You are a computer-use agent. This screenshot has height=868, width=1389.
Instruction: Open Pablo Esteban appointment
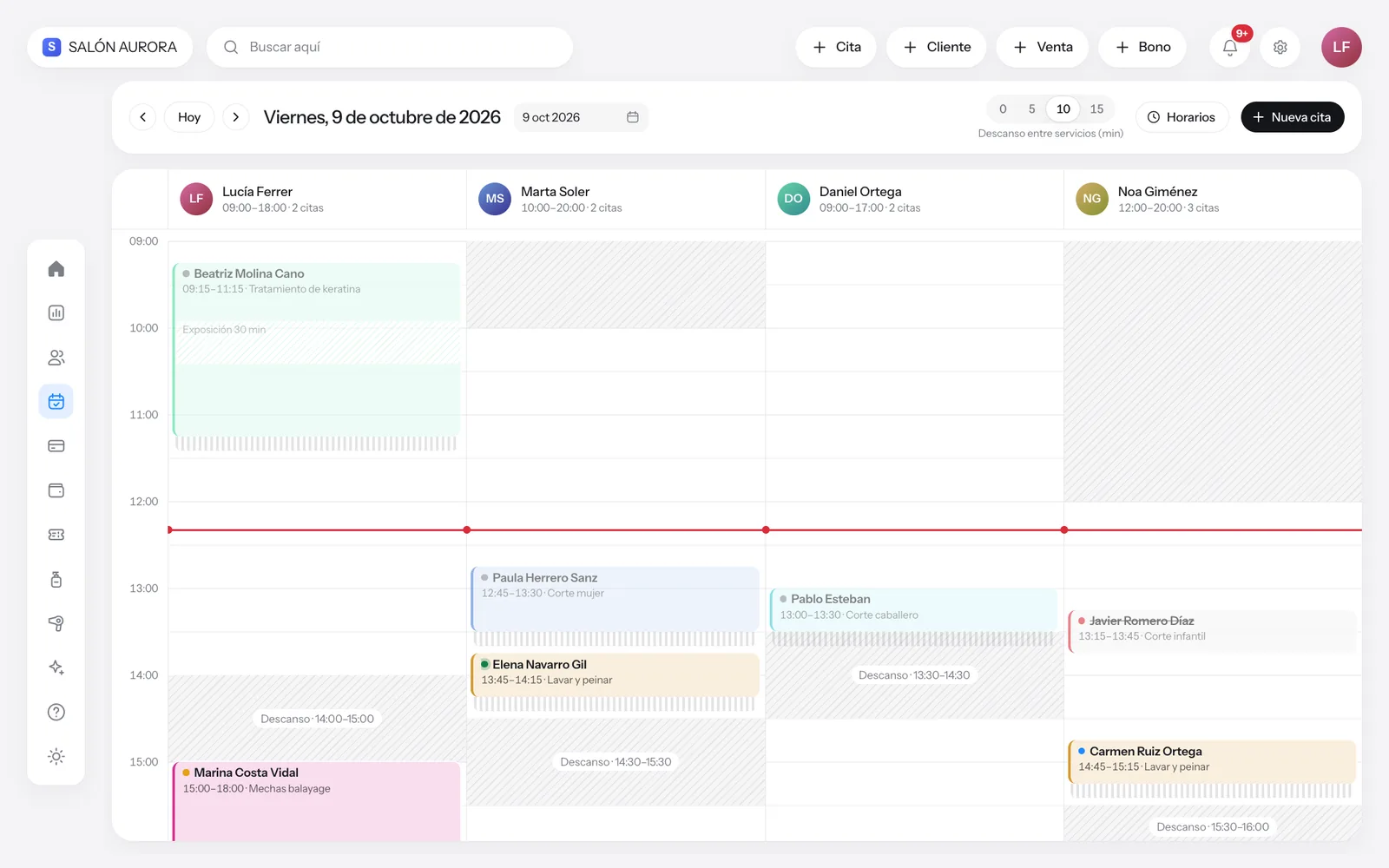coord(914,609)
